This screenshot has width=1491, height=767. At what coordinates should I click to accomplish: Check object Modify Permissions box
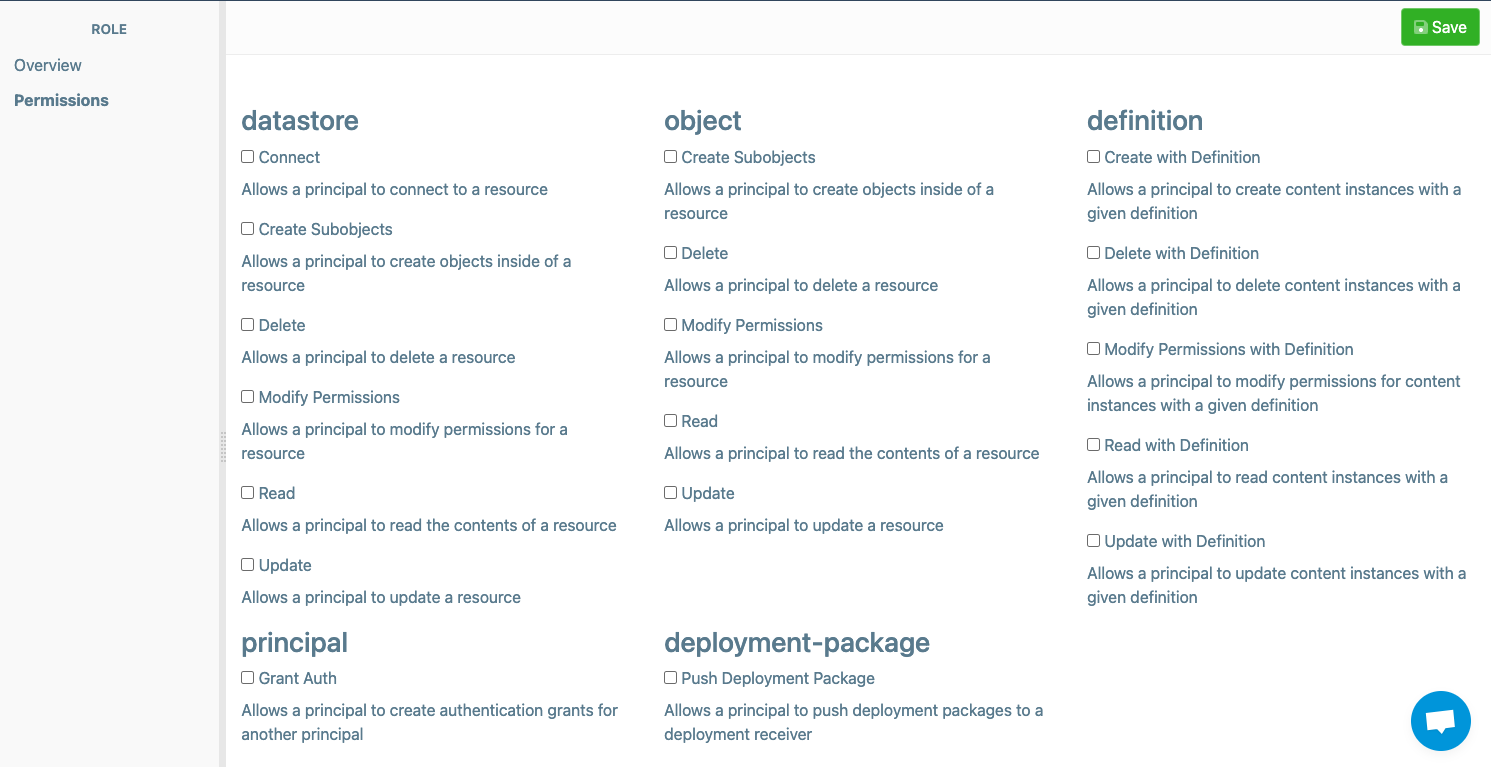click(x=670, y=325)
